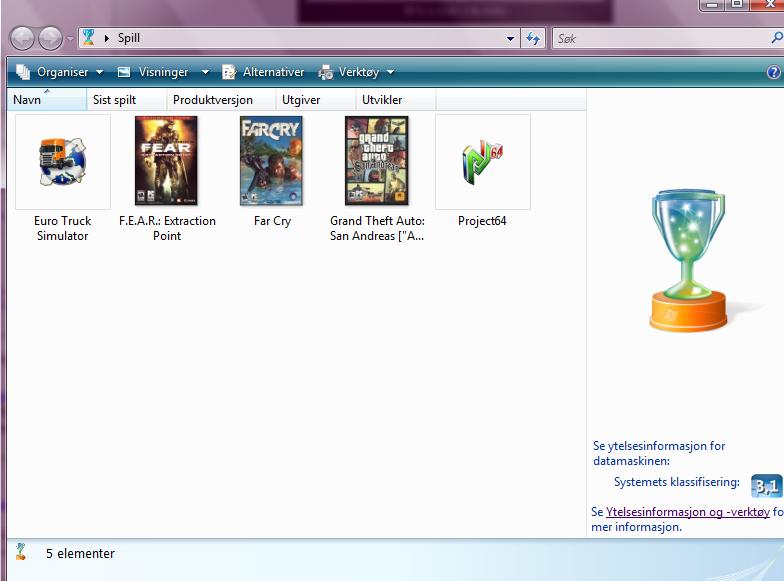Click the Far Cry name label
Image resolution: width=784 pixels, height=581 pixels.
[272, 221]
